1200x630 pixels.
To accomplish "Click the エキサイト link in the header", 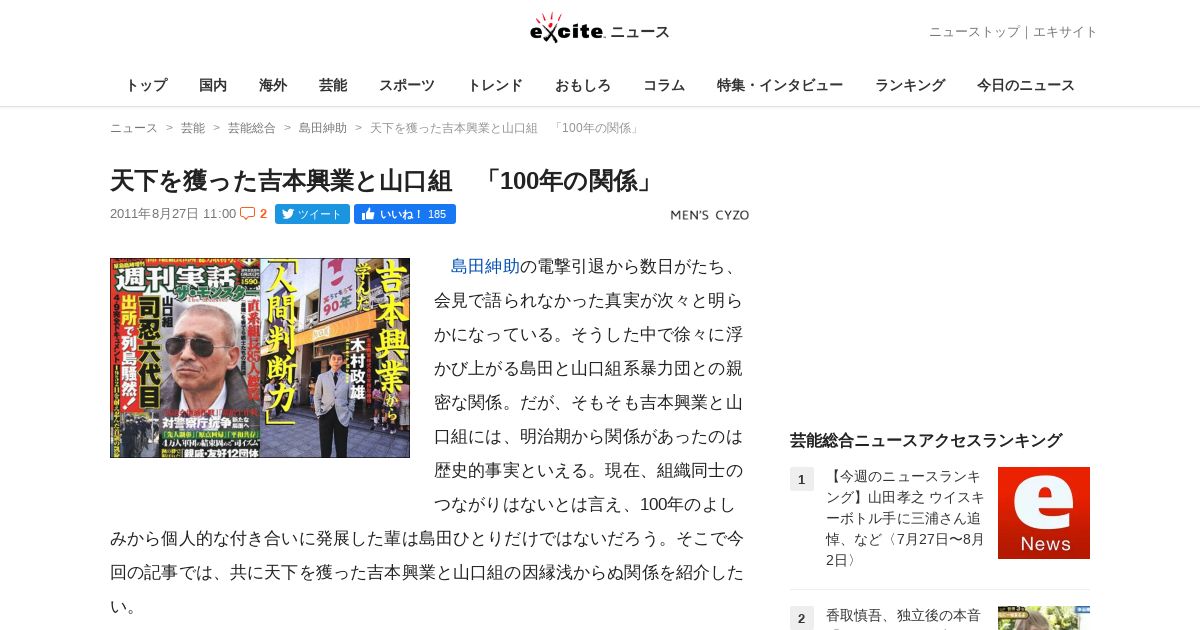I will click(1065, 32).
